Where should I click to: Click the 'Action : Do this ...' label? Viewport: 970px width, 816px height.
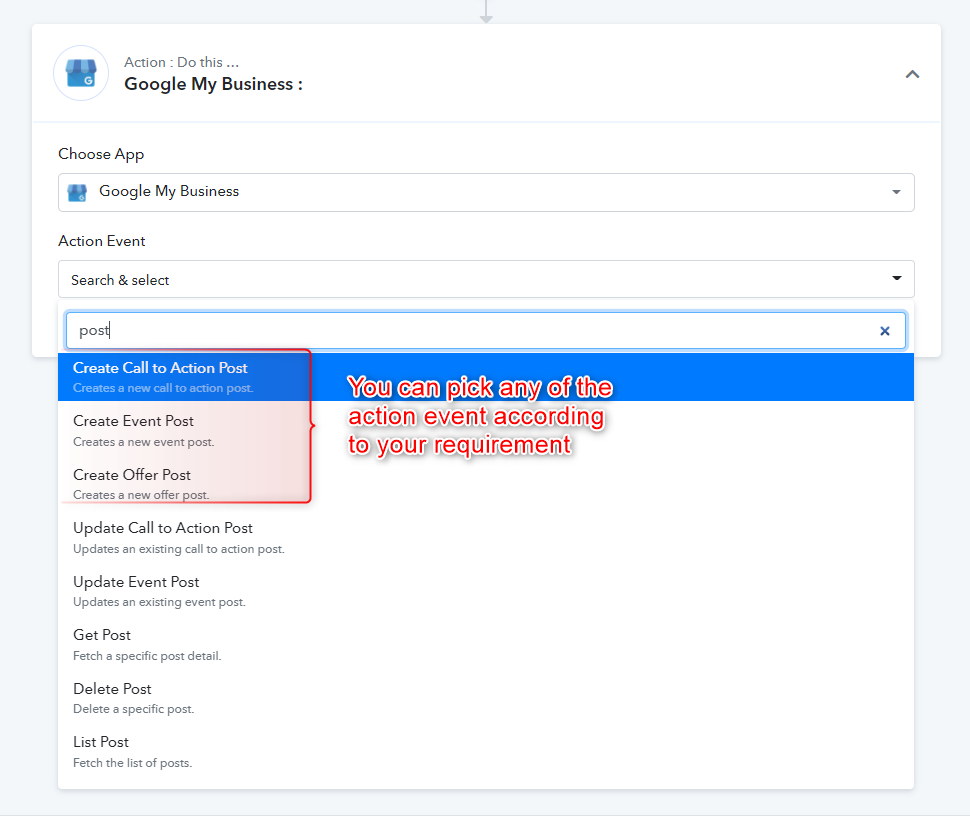click(181, 62)
